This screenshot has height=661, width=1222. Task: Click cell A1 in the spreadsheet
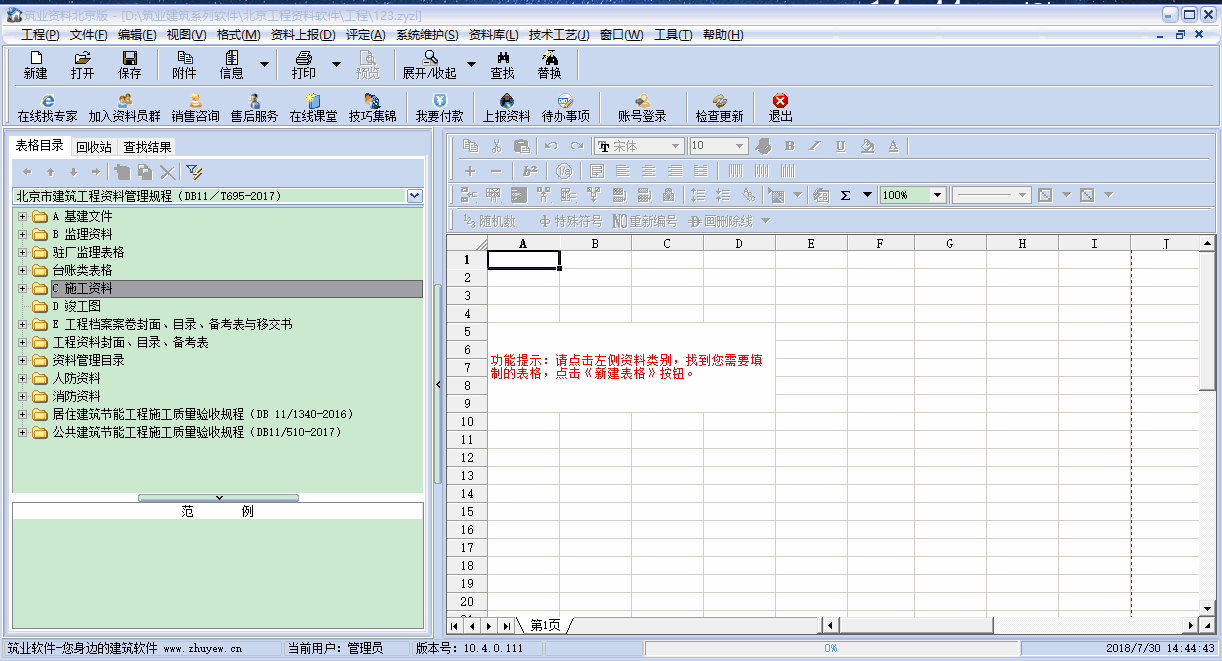tap(523, 260)
